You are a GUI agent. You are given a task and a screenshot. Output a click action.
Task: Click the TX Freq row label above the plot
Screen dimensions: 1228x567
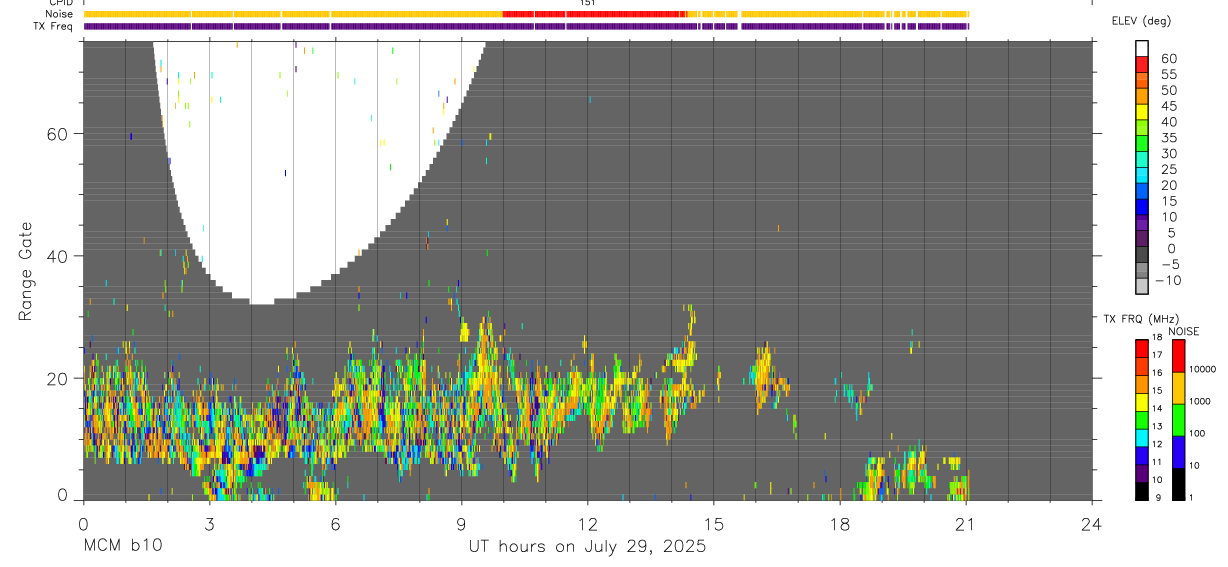[53, 26]
